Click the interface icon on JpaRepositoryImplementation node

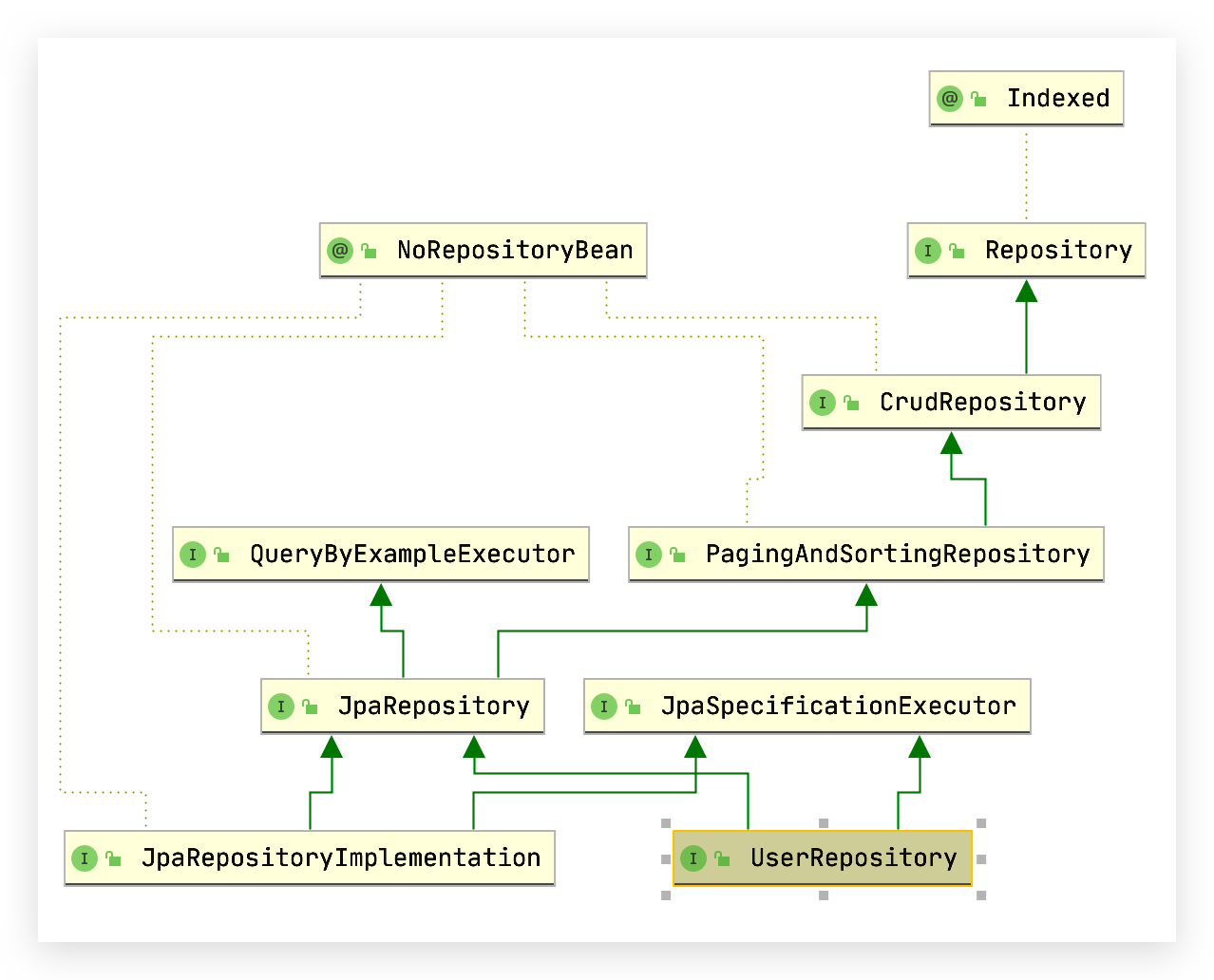[84, 858]
